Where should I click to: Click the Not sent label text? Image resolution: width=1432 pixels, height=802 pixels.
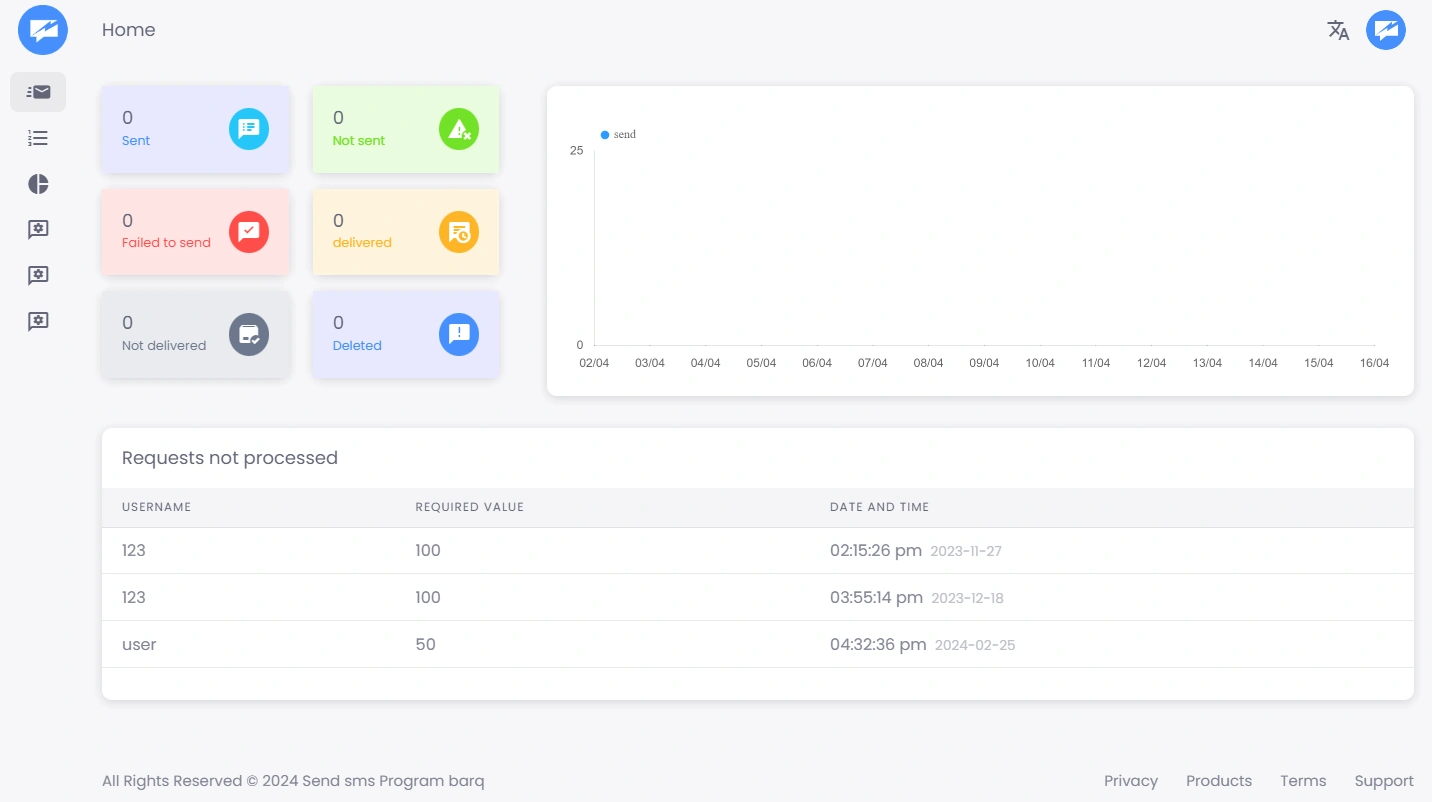tap(359, 141)
